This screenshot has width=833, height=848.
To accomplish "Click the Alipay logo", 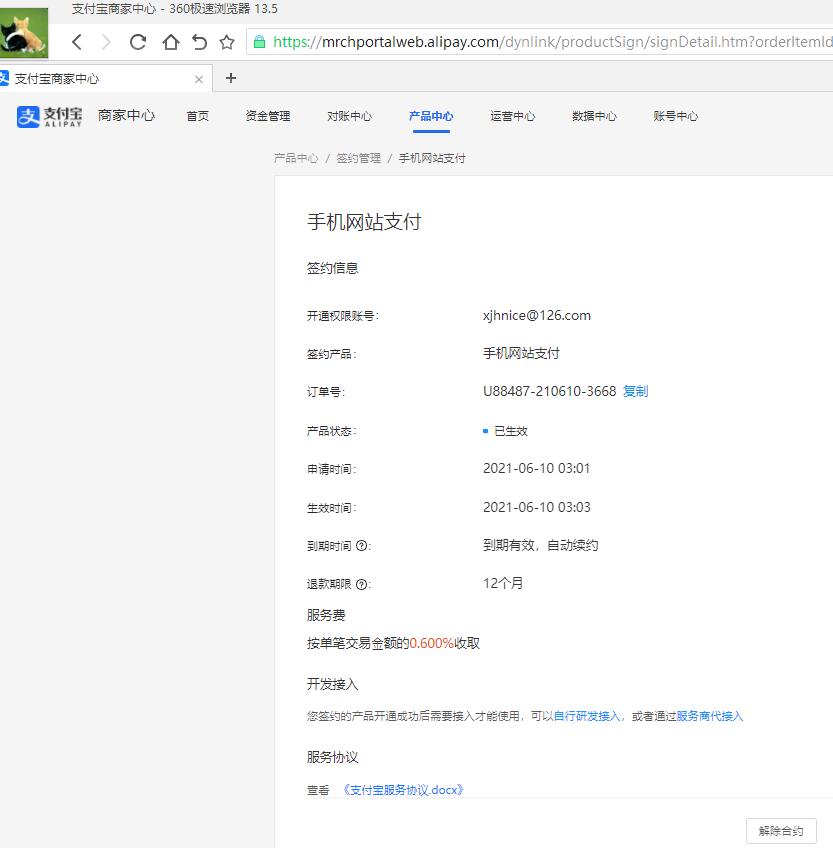I will 49,116.
